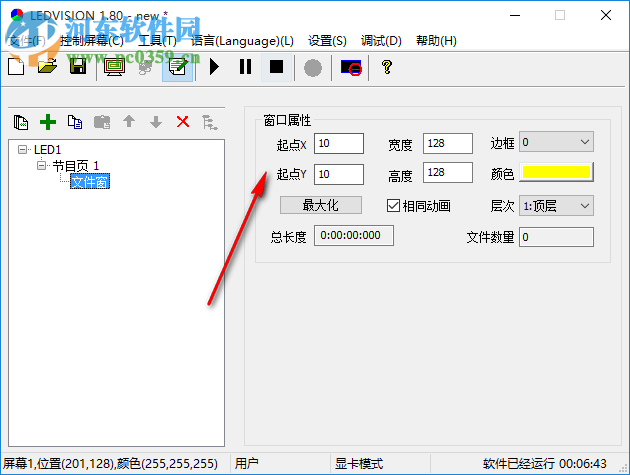Viewport: 630px width, 475px height.
Task: Stop playback with the stop button
Action: point(276,67)
